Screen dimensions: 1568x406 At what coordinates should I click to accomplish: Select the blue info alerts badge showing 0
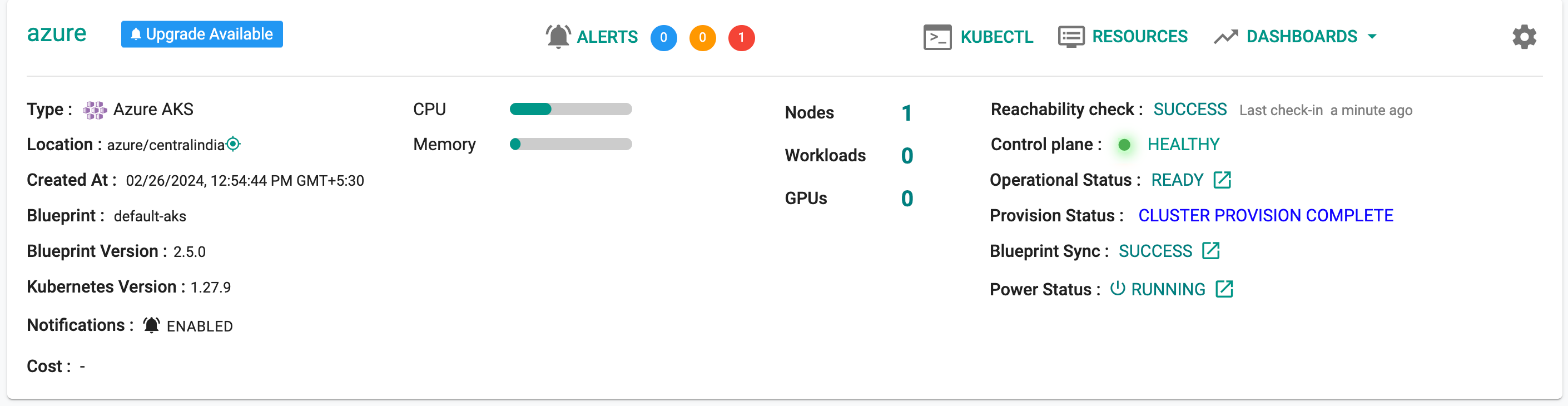pos(663,38)
